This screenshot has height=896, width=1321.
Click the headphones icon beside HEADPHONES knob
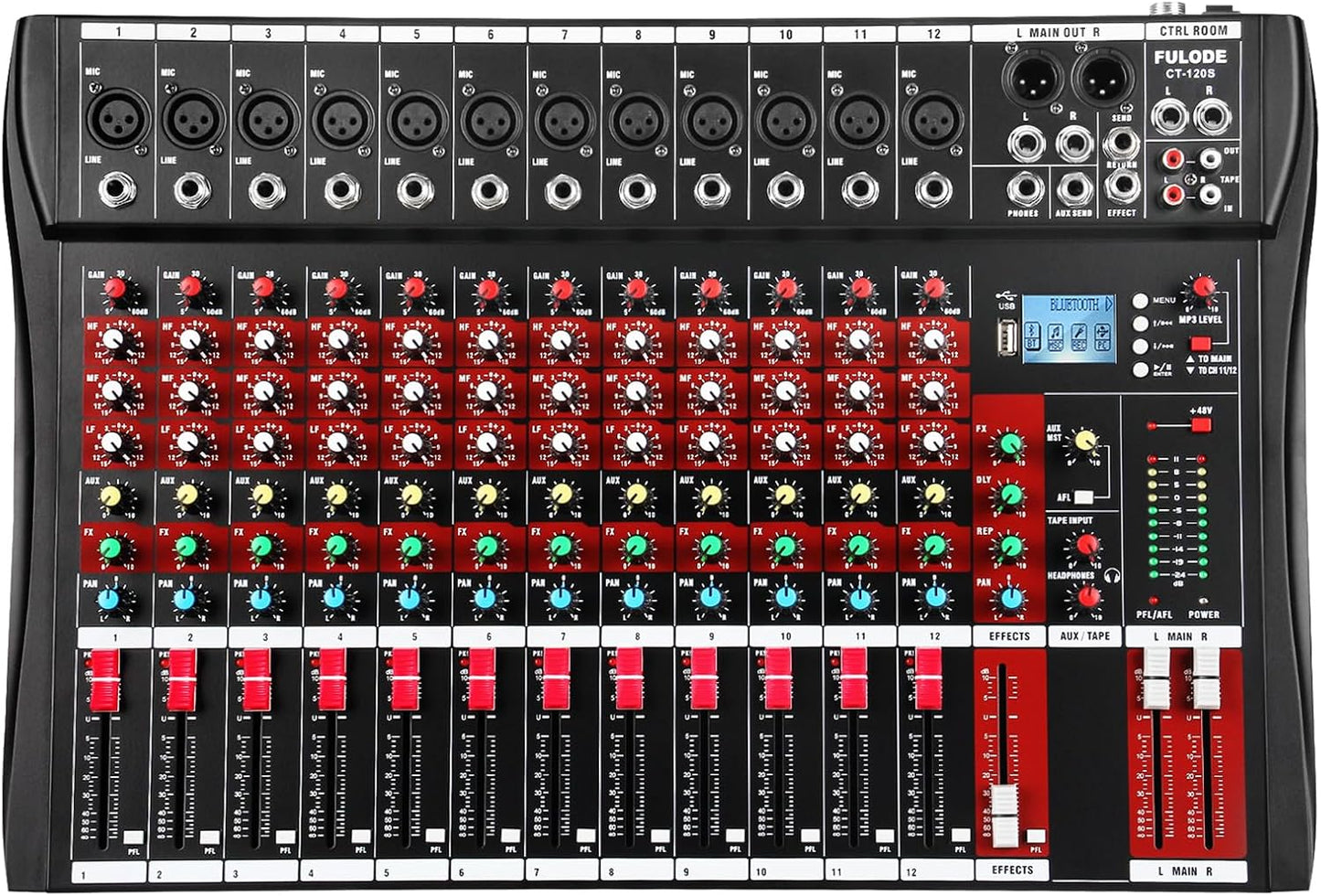pos(1113,576)
